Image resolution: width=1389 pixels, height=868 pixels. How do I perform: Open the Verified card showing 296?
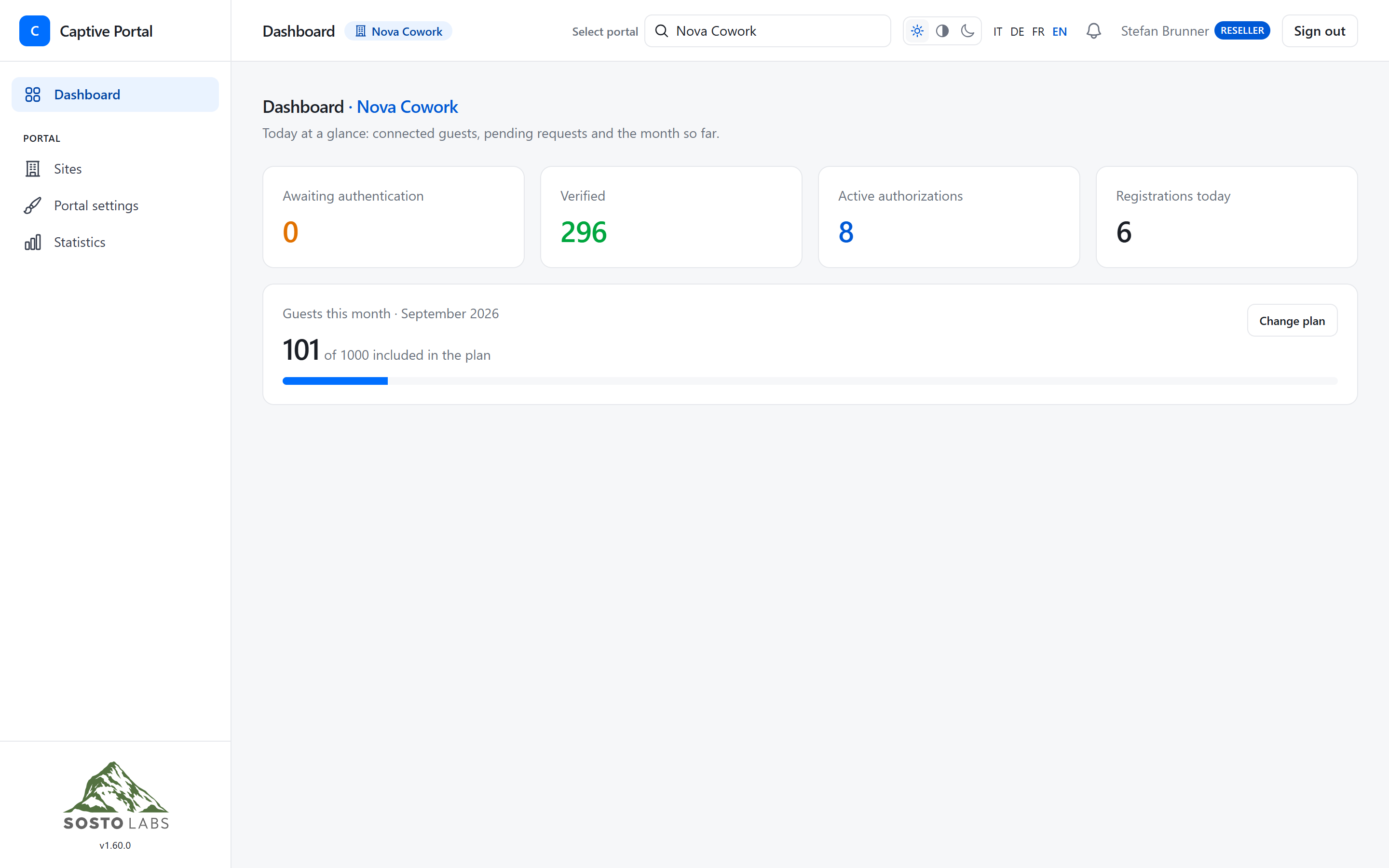671,217
